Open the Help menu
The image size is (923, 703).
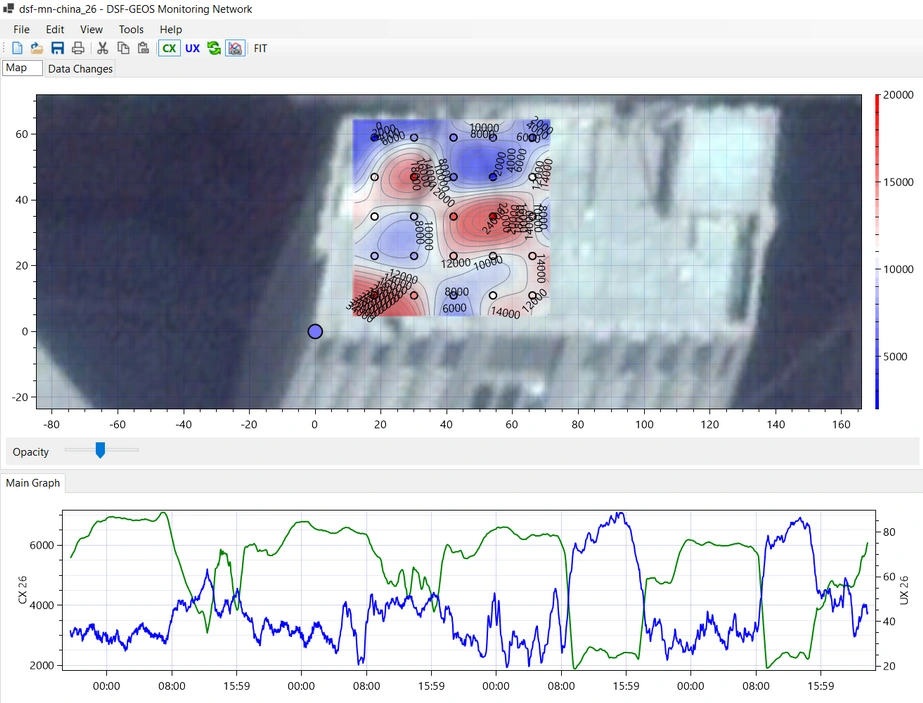171,30
